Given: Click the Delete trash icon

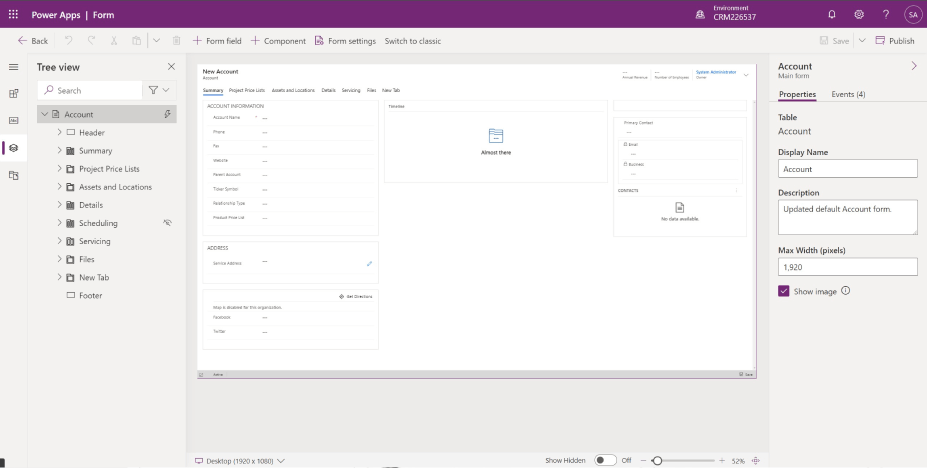Looking at the screenshot, I should click(176, 40).
